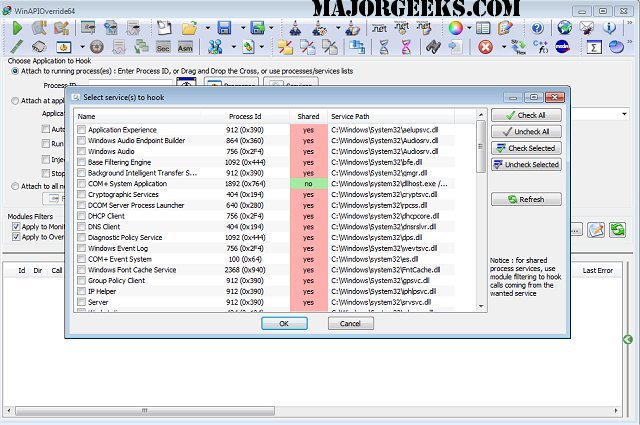Open the folder icon in main toolbar
Screen dimensions: 640x425
coord(189,28)
